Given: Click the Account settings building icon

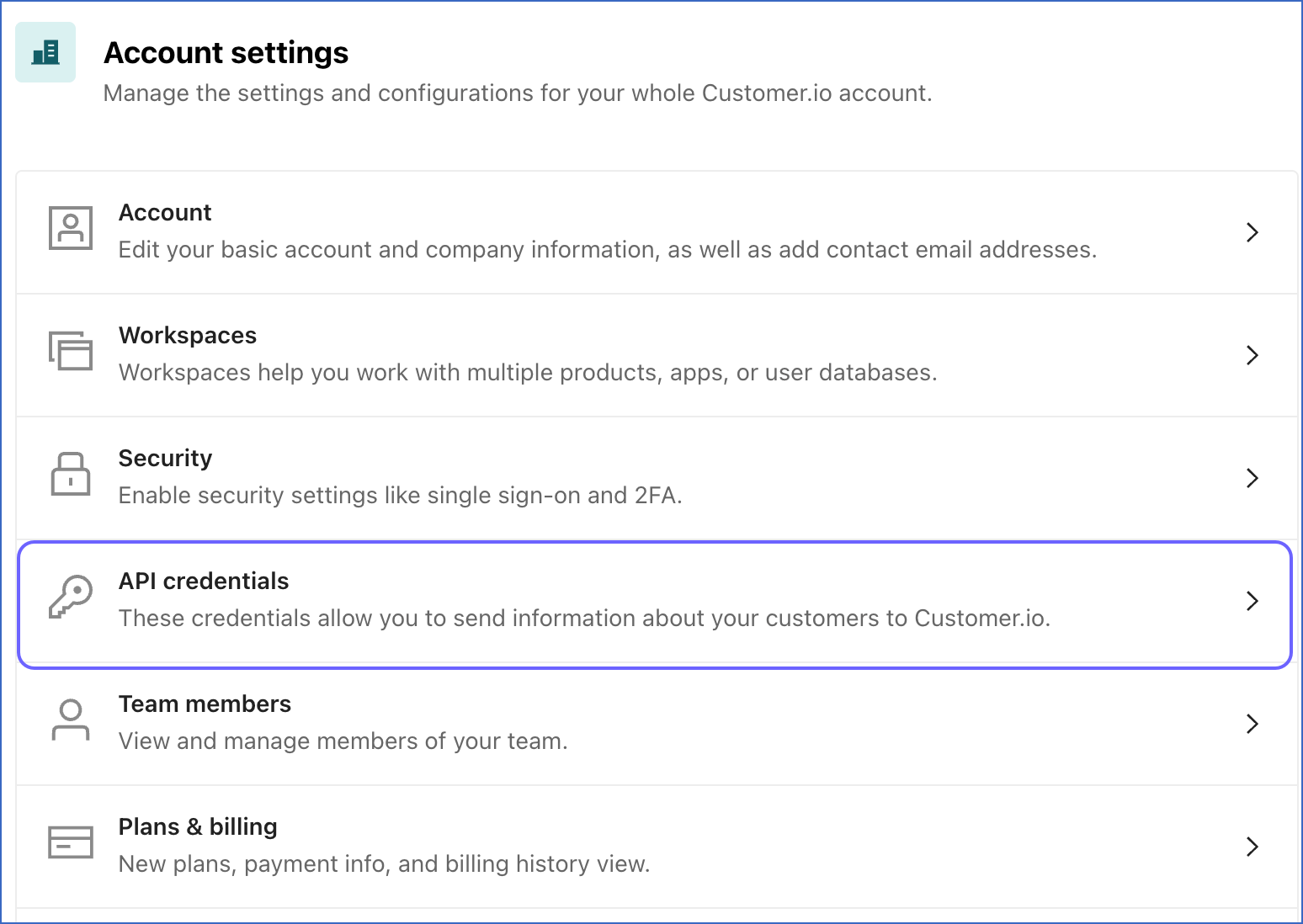Looking at the screenshot, I should (45, 52).
